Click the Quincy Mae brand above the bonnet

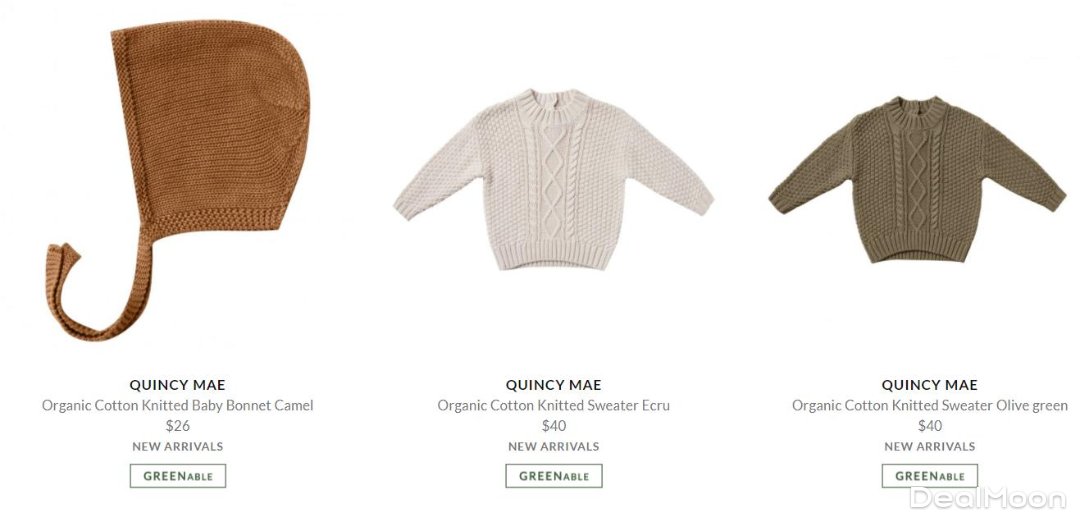(178, 385)
